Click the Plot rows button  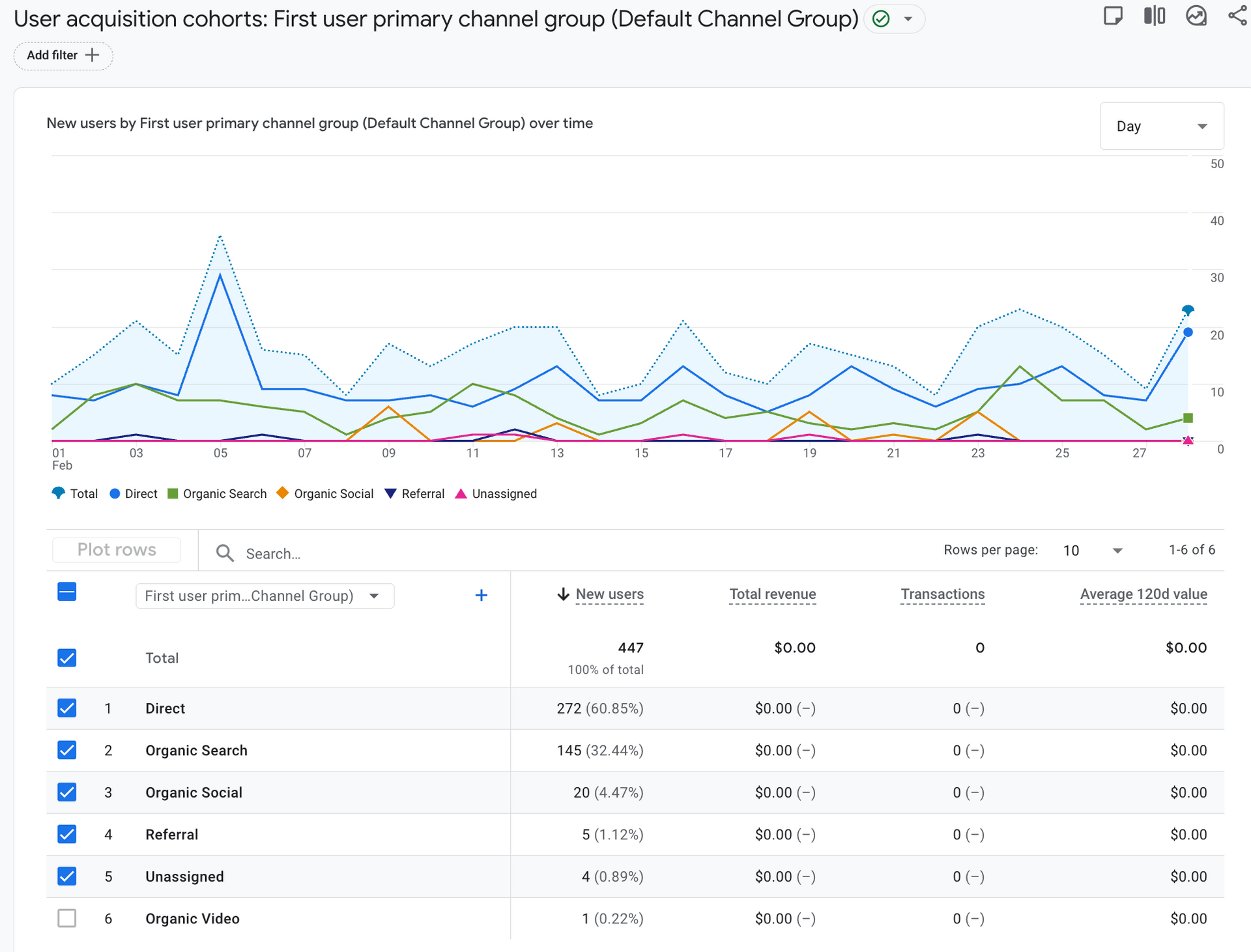117,550
